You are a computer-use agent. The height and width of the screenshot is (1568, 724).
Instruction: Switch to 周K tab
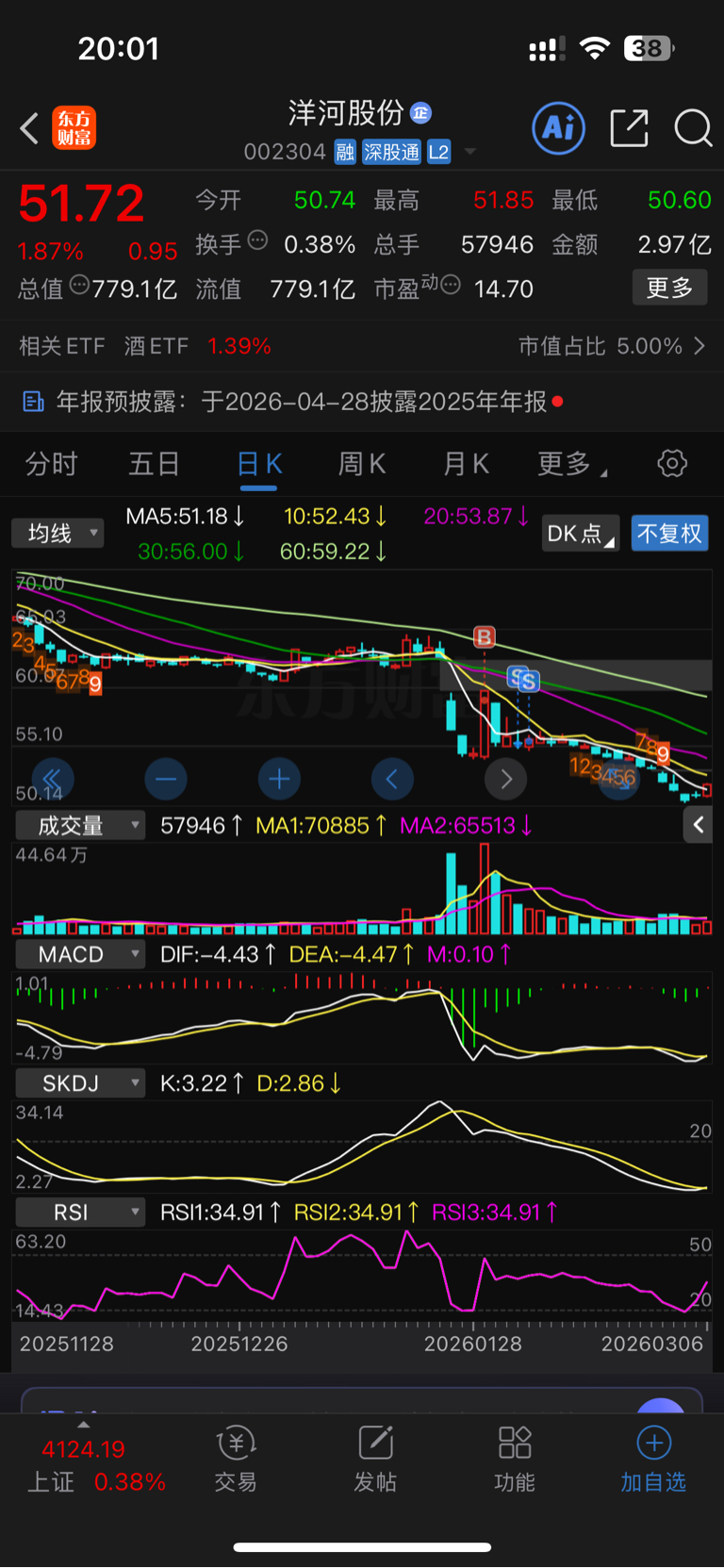pos(363,464)
